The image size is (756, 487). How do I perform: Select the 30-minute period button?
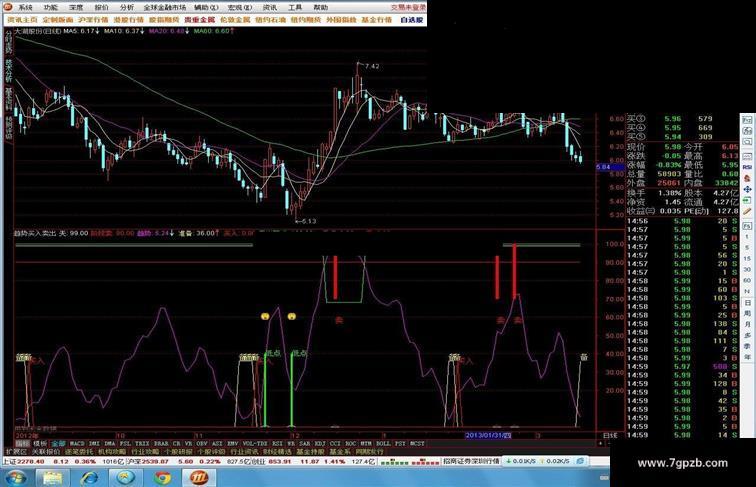point(747,270)
